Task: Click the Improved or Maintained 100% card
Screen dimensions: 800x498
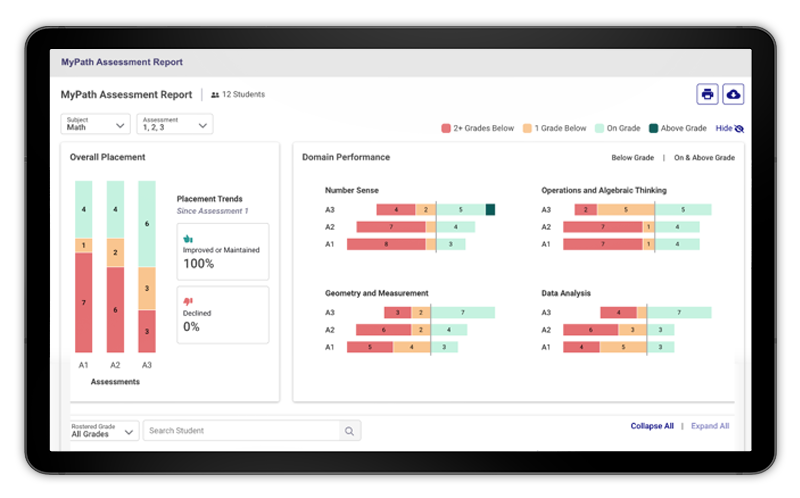Action: tap(223, 252)
